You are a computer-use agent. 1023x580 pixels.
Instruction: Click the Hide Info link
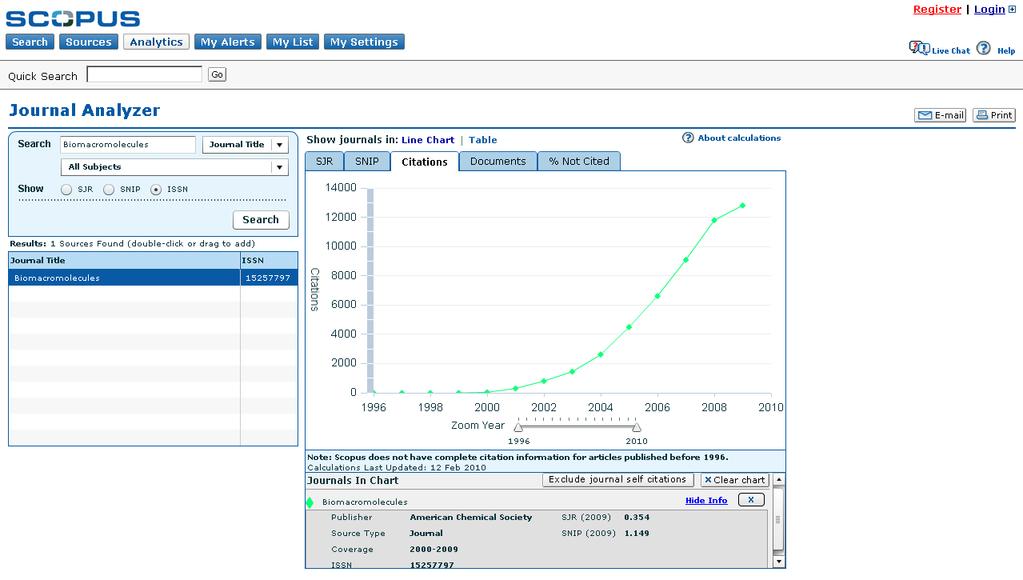point(706,500)
